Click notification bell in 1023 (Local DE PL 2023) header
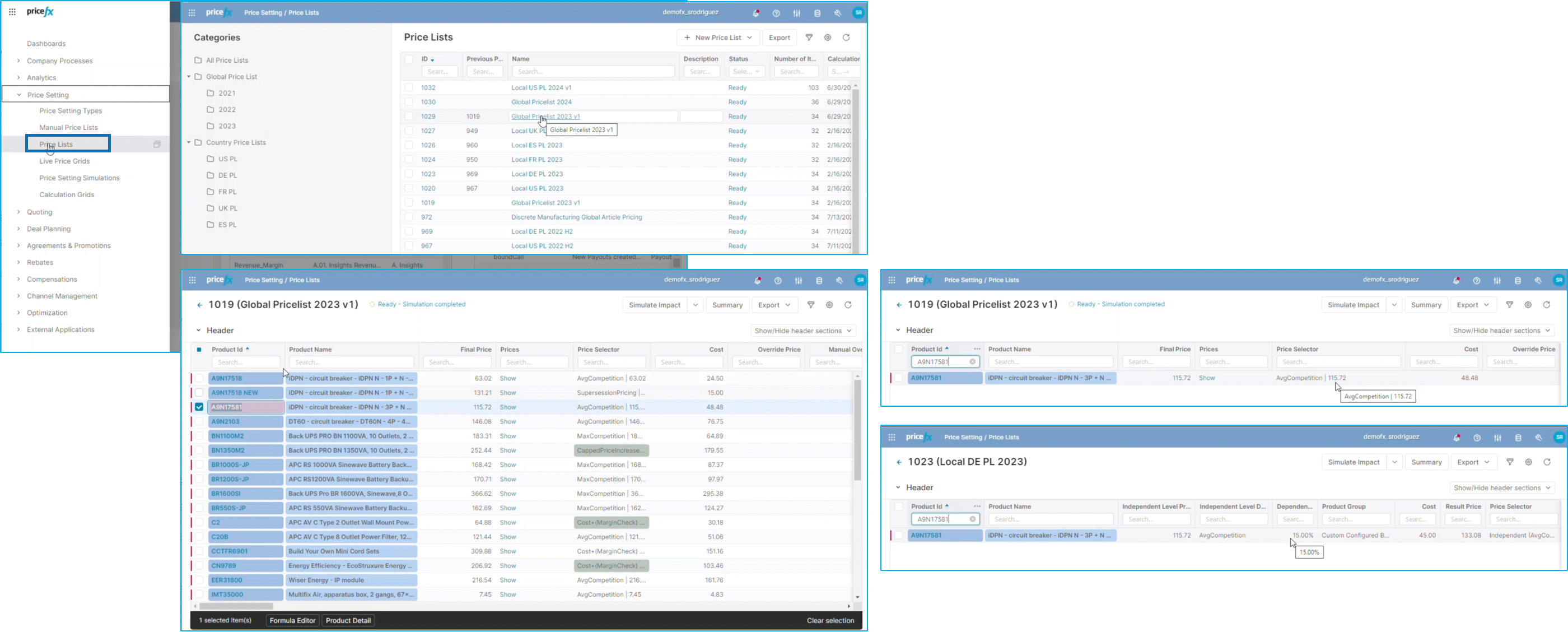This screenshot has height=632, width=1568. pos(1457,438)
